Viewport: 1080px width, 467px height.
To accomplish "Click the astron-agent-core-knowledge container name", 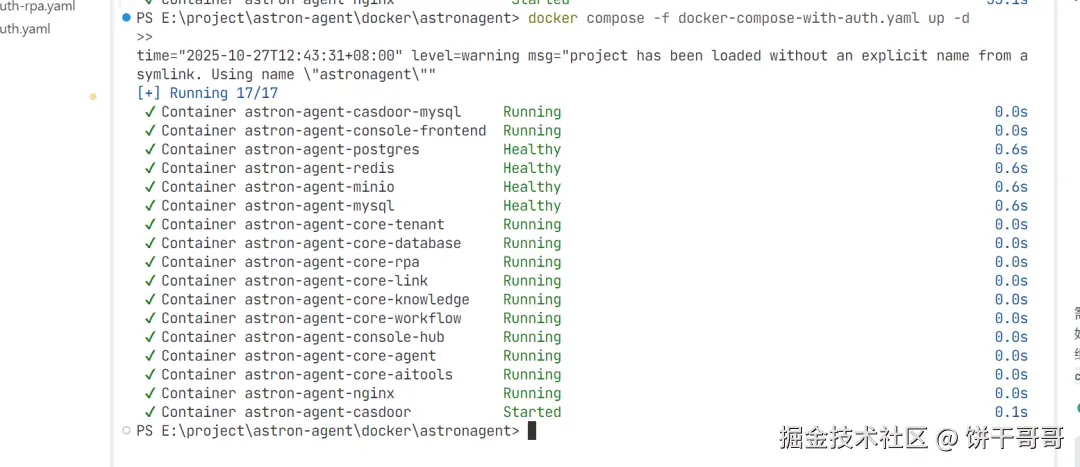I will tap(357, 299).
